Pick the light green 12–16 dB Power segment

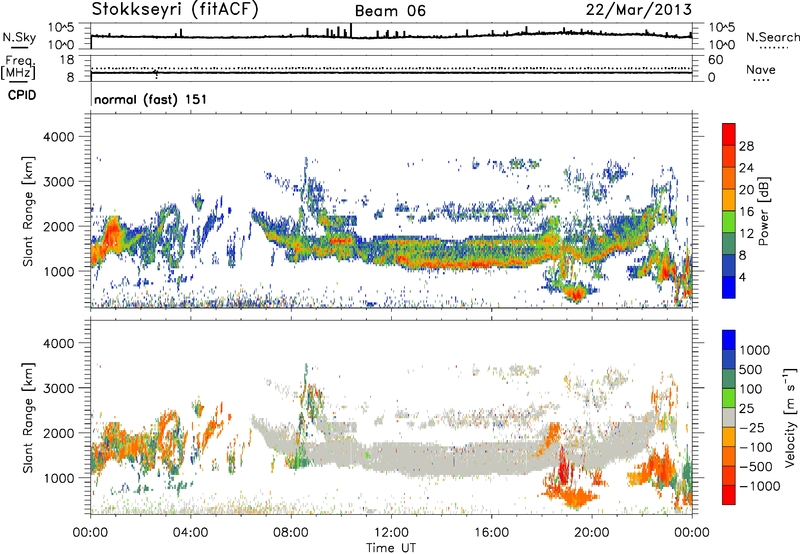(729, 222)
